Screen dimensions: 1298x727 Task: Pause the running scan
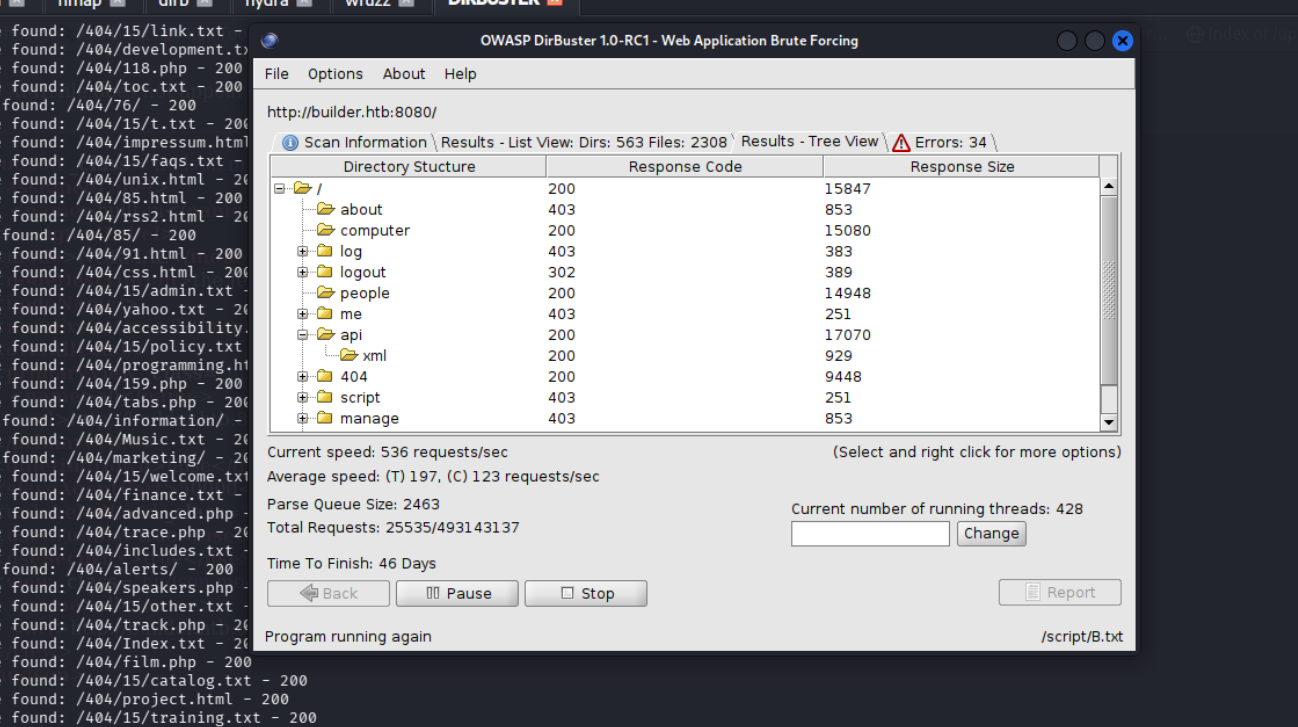pos(457,593)
